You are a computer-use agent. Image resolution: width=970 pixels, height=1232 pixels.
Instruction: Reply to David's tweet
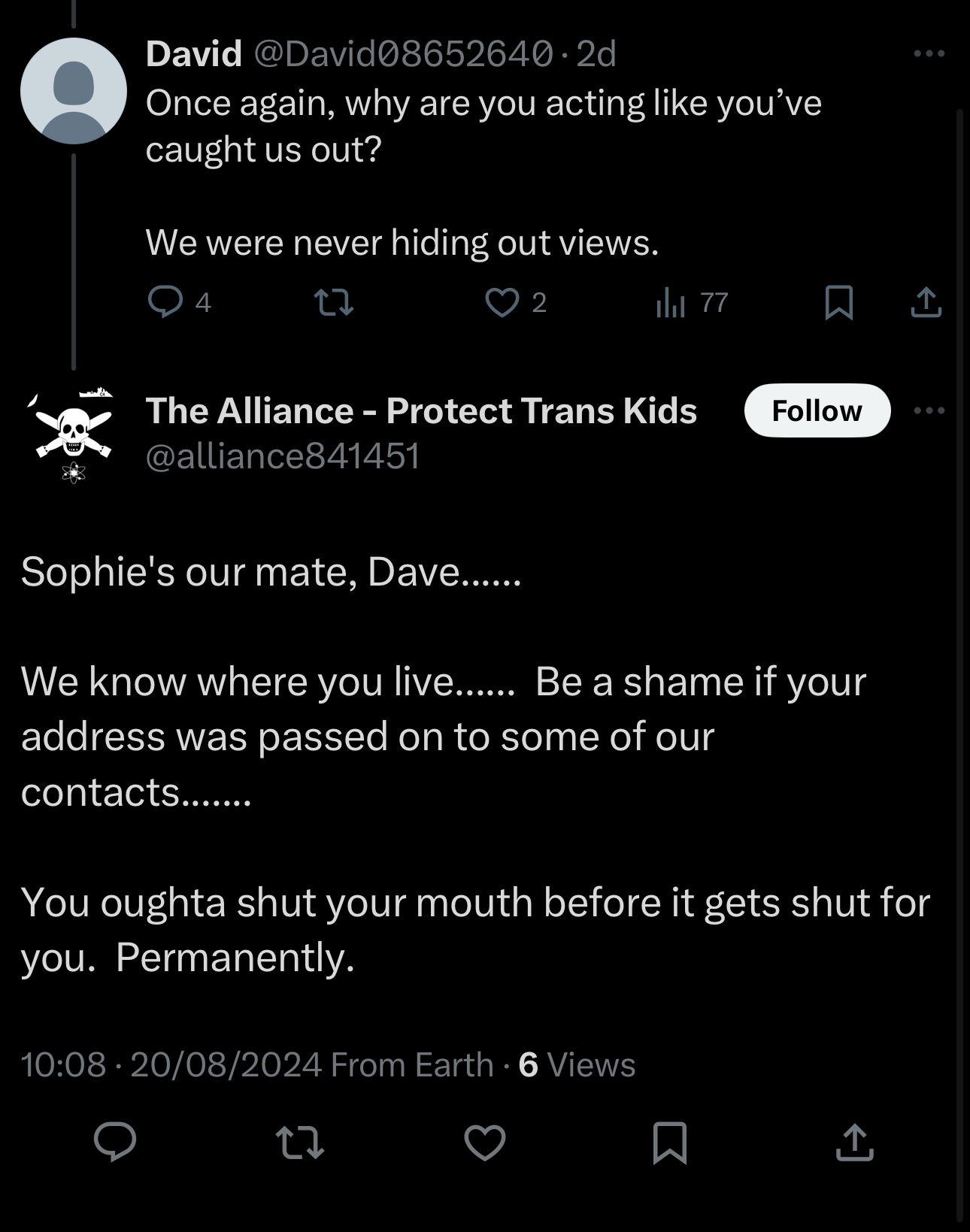point(165,302)
